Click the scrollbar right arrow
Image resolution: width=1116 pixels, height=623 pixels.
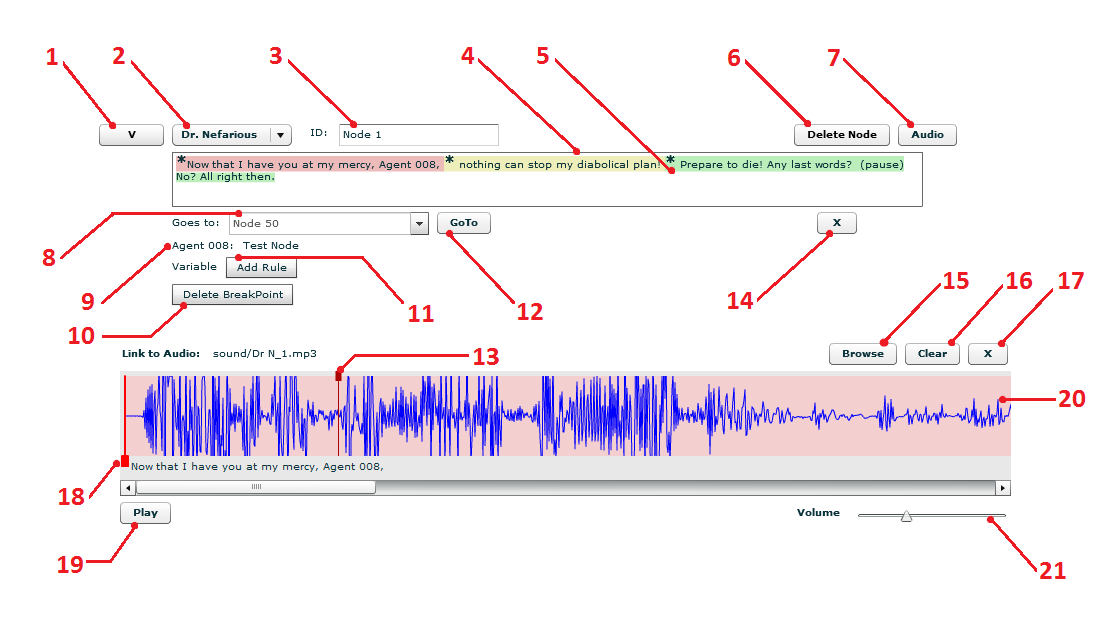tap(1003, 488)
